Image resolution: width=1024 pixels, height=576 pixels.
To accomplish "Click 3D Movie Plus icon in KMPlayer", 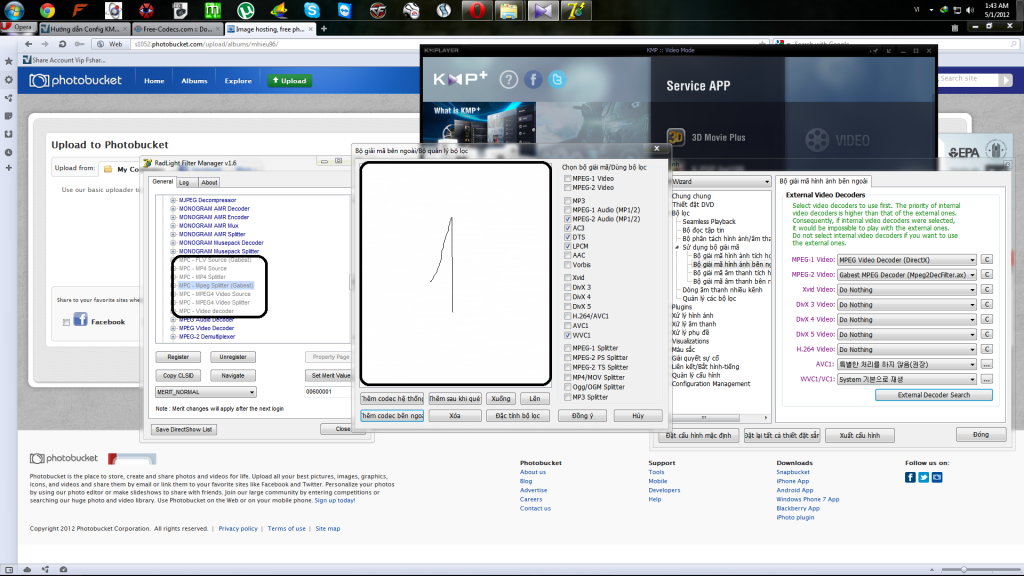I will tap(676, 137).
